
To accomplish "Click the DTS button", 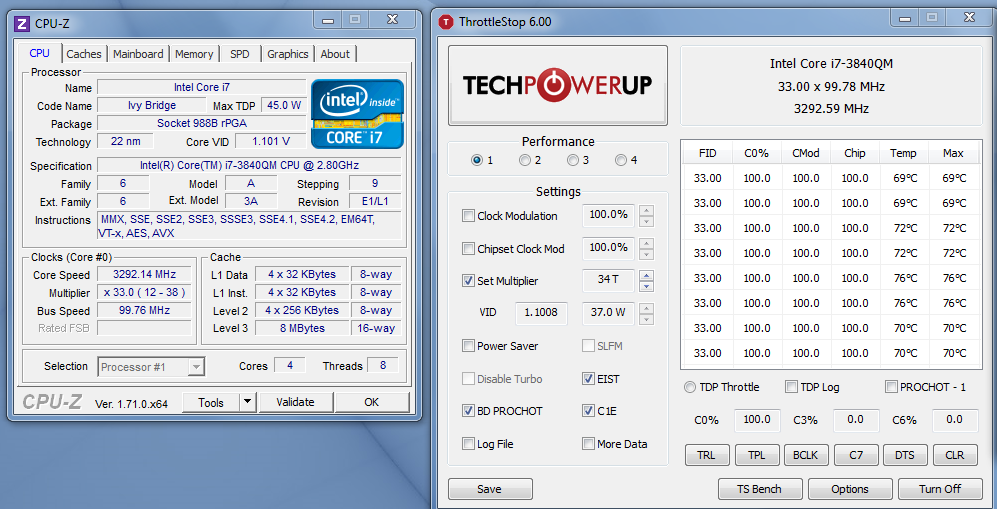I will (x=905, y=455).
